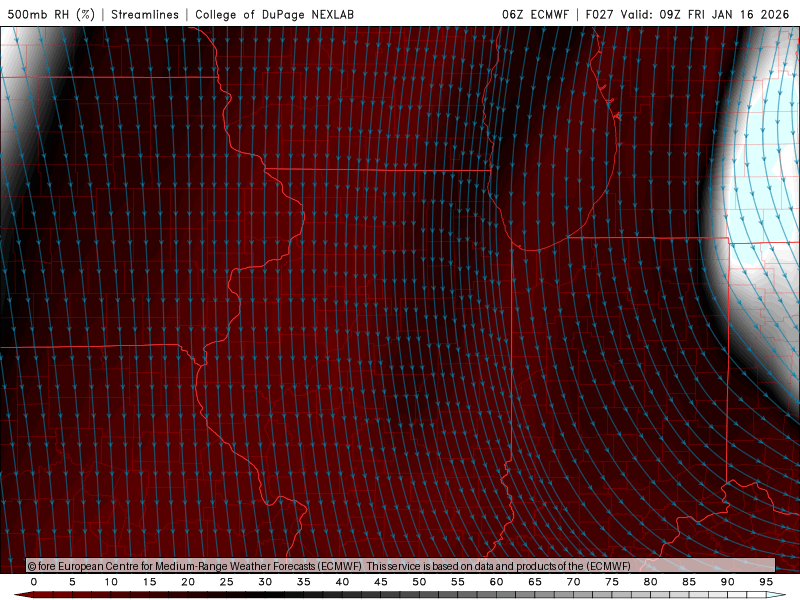Click the "60" color scale label
The height and width of the screenshot is (600, 800).
[x=496, y=582]
